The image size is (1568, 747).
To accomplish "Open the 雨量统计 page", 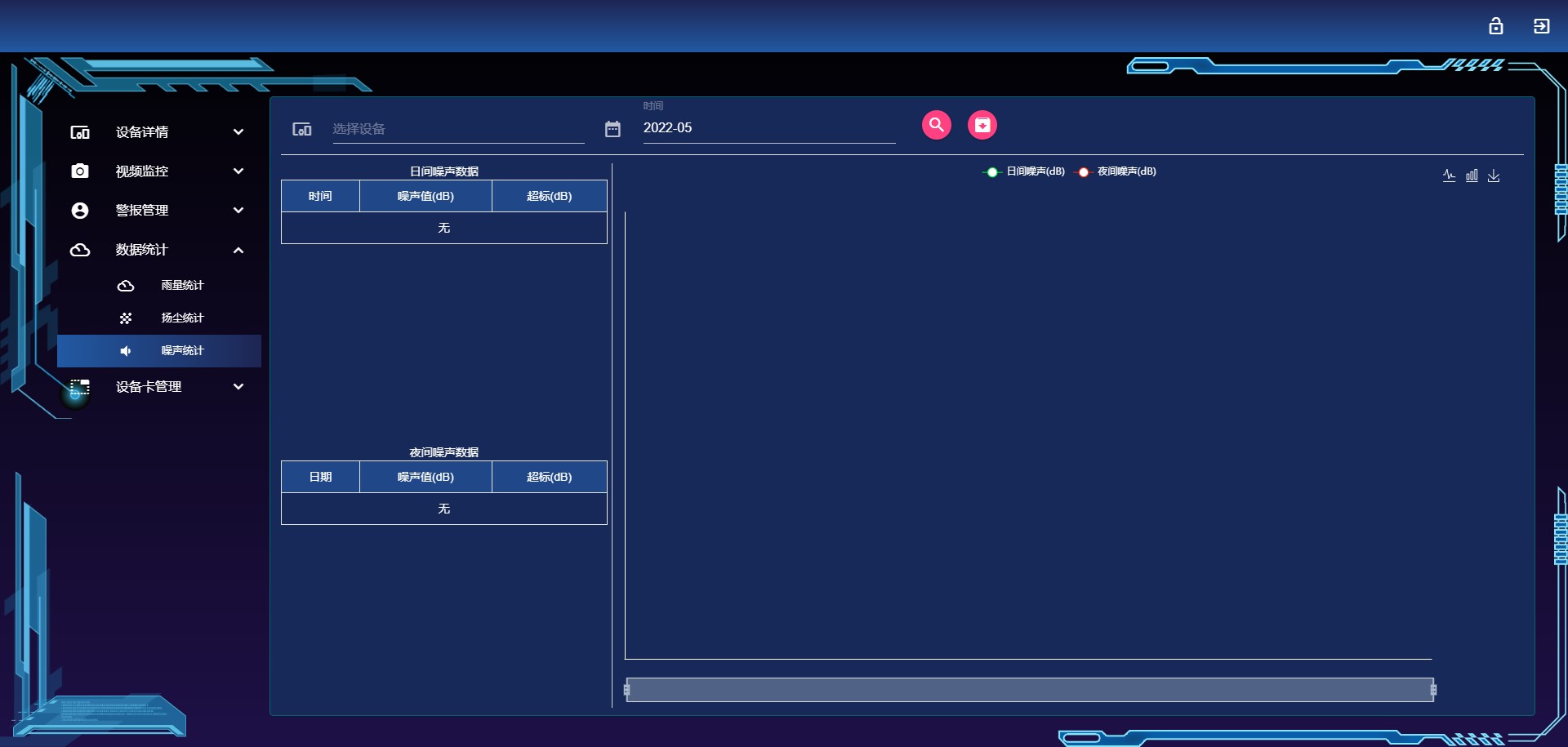I will 181,286.
